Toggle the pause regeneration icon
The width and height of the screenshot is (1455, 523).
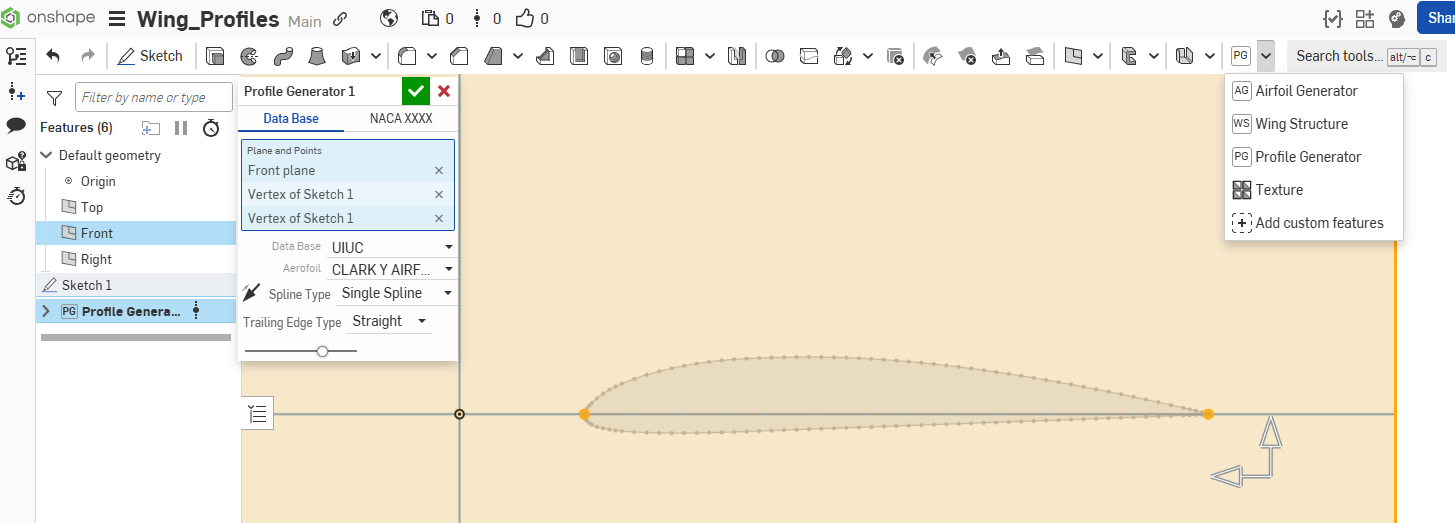tap(181, 127)
